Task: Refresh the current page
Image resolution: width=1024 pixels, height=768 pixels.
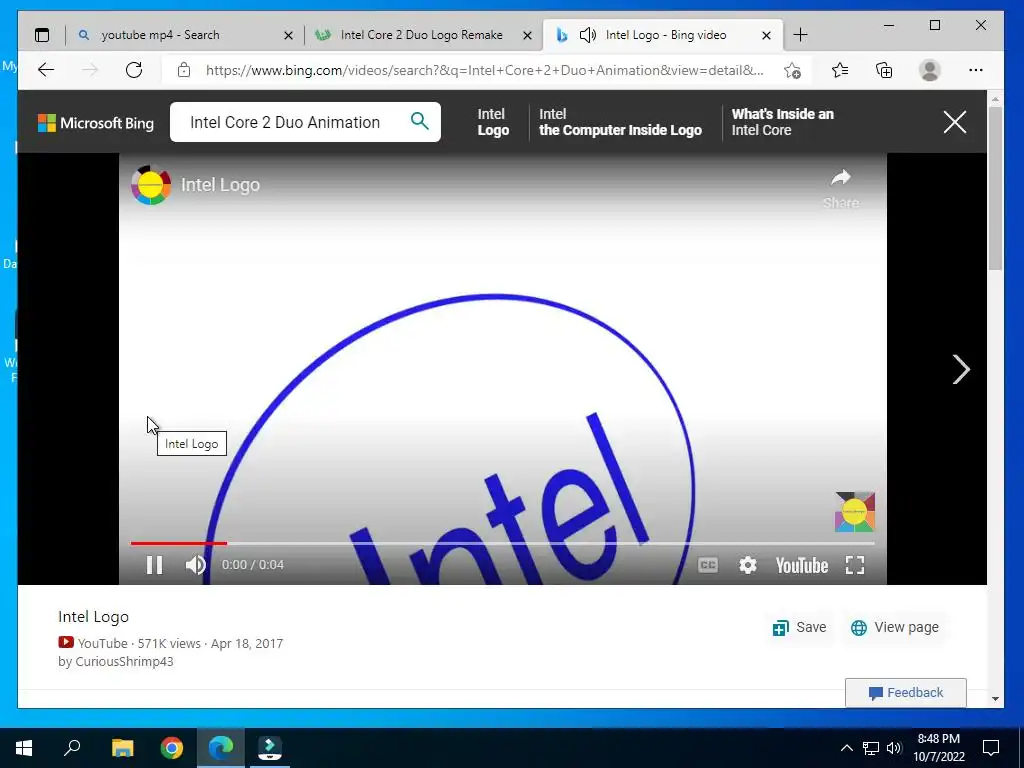Action: coord(134,70)
